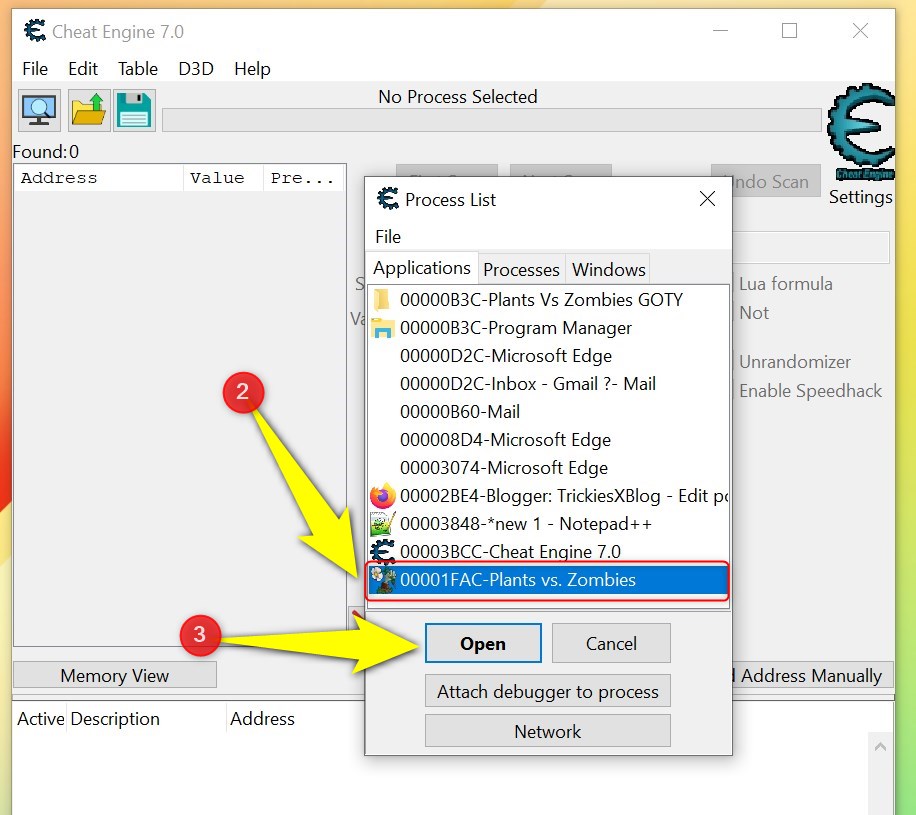Image resolution: width=916 pixels, height=815 pixels.
Task: Open the File menu in Process List dialog
Action: pyautogui.click(x=388, y=237)
